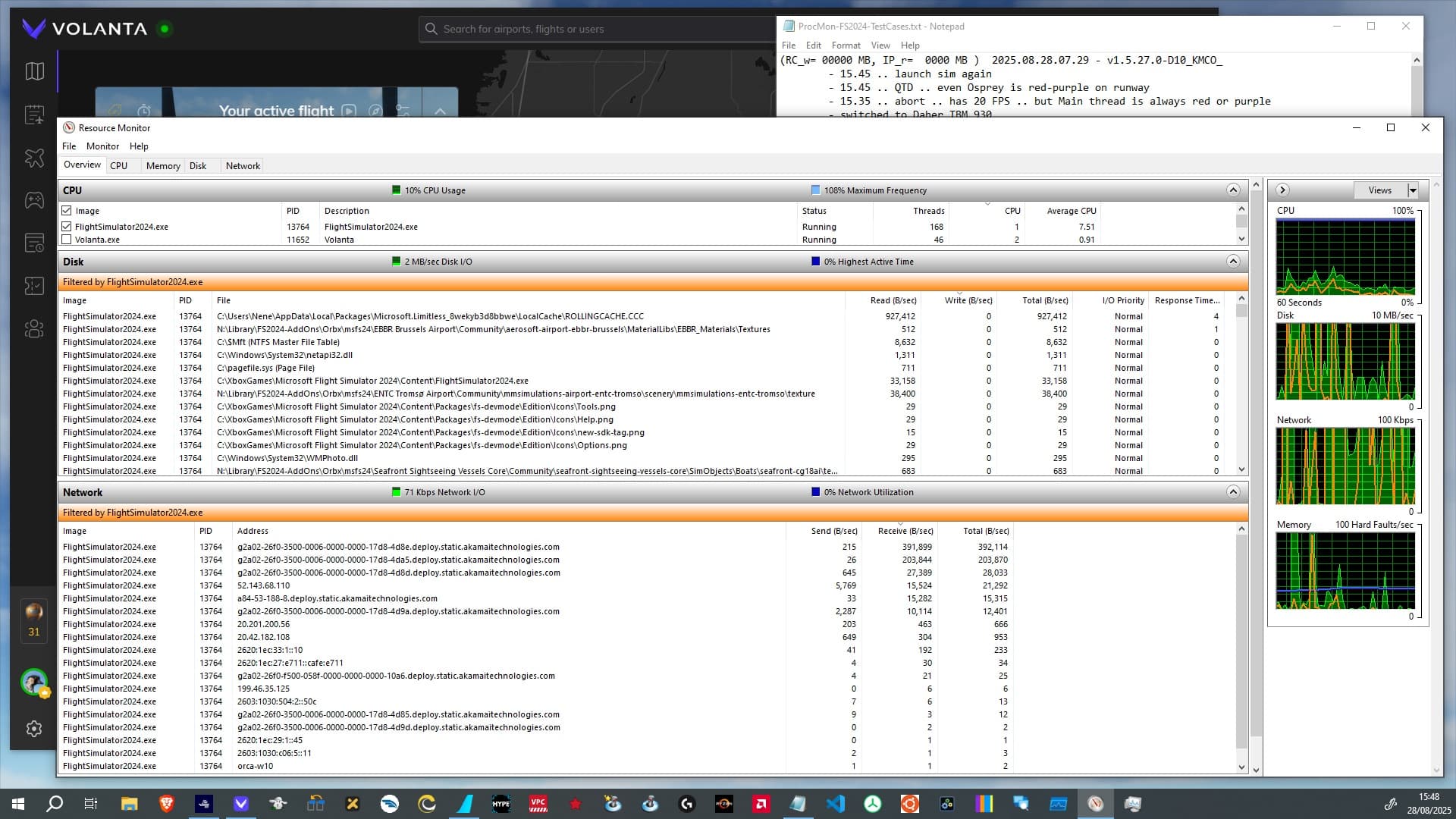Collapse the active flight card chevron in Volanta
The width and height of the screenshot is (1456, 819).
[x=440, y=111]
